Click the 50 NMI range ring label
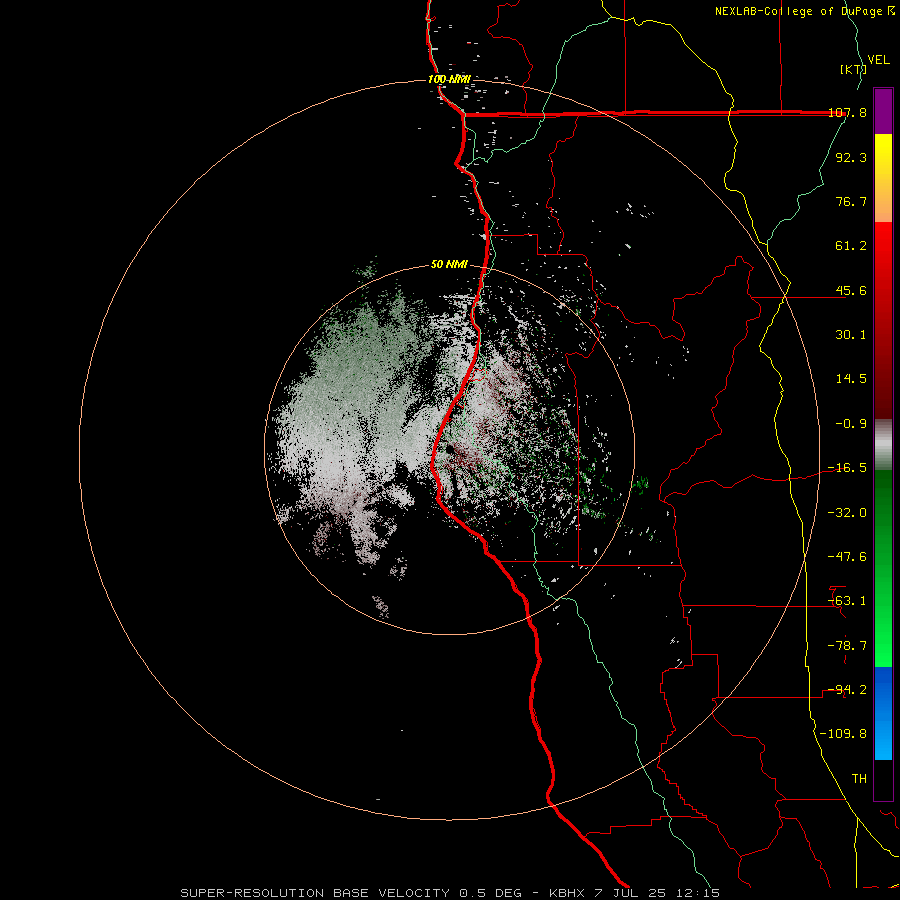This screenshot has height=900, width=900. coord(449,265)
